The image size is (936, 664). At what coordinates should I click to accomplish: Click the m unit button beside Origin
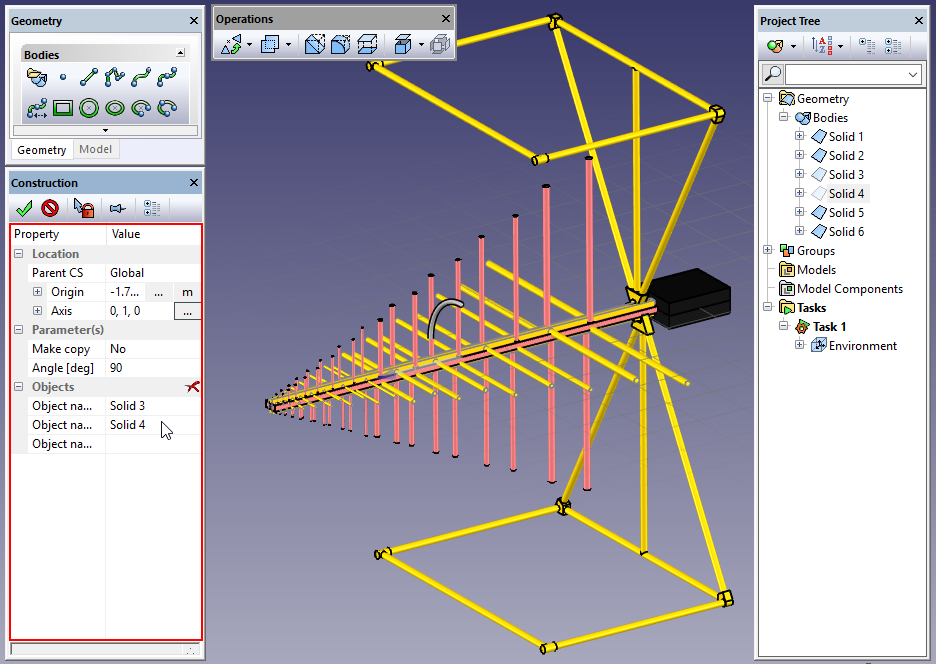[187, 292]
